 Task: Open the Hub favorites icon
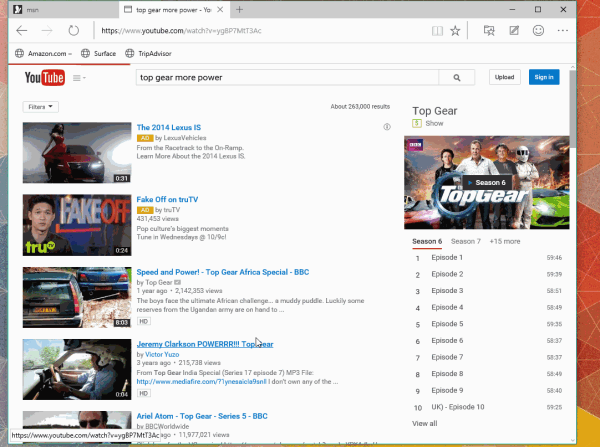click(x=489, y=31)
